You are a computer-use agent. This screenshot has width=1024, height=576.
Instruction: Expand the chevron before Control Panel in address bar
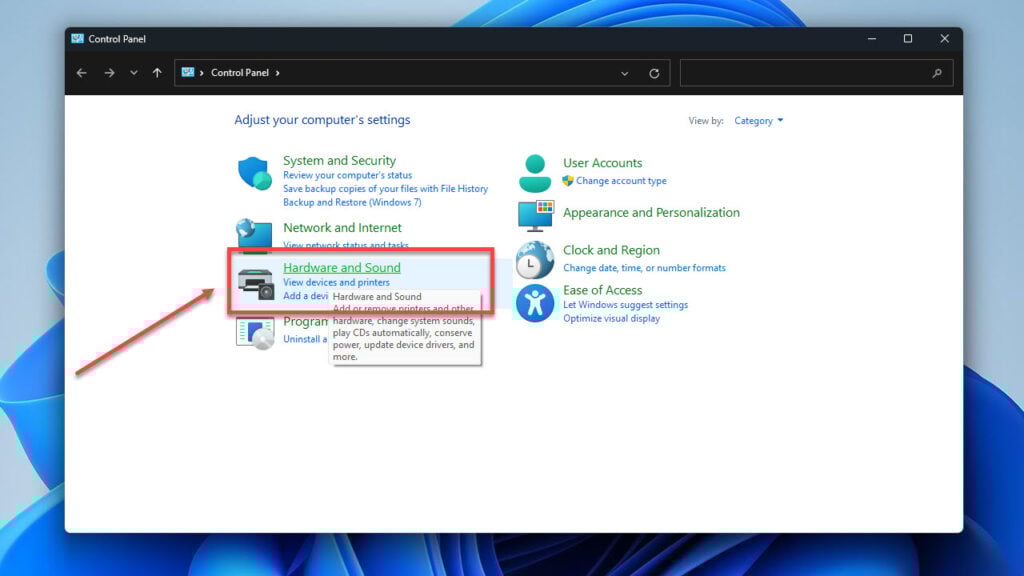(x=202, y=73)
